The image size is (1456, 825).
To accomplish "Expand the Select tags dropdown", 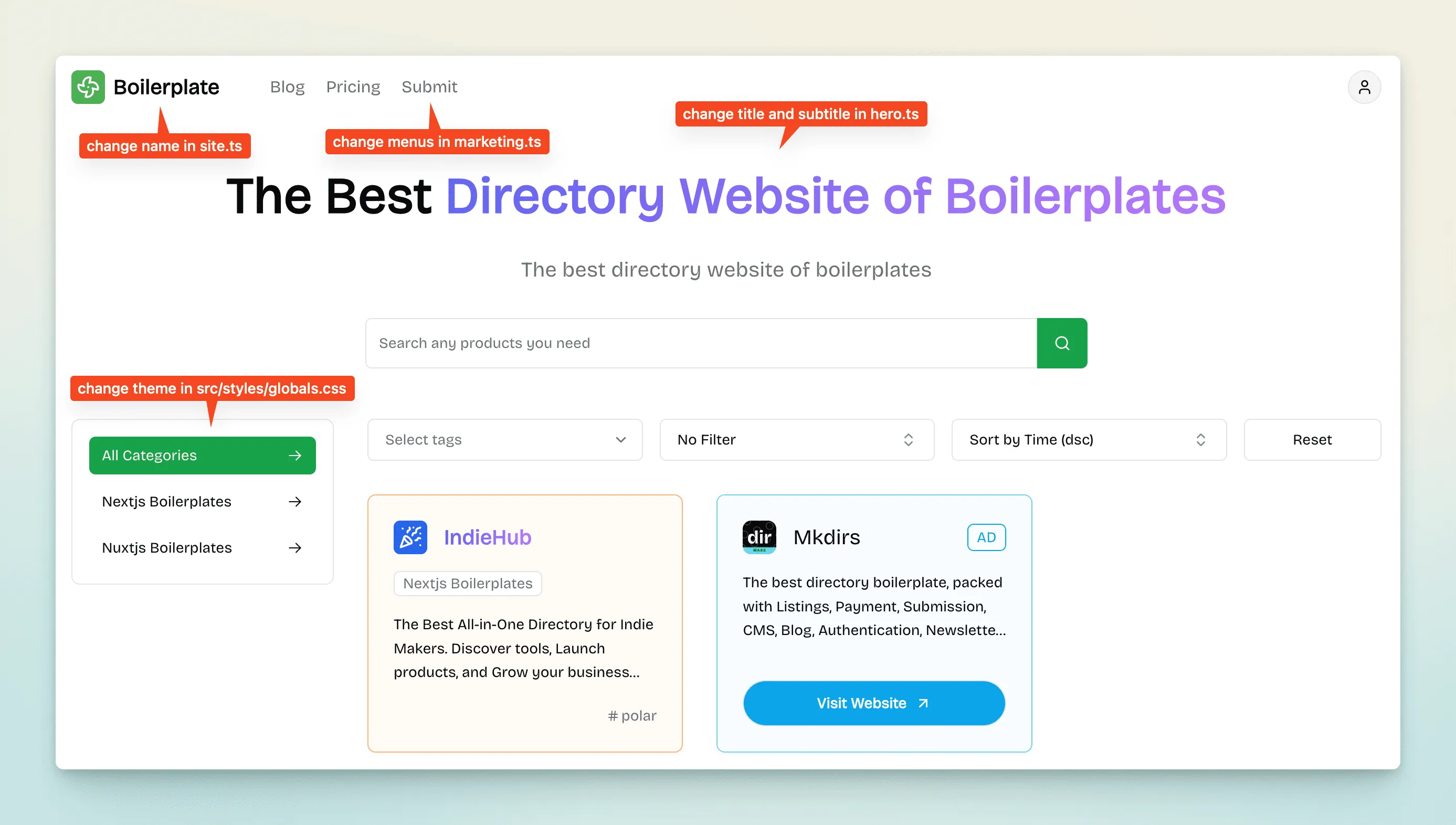I will tap(504, 439).
